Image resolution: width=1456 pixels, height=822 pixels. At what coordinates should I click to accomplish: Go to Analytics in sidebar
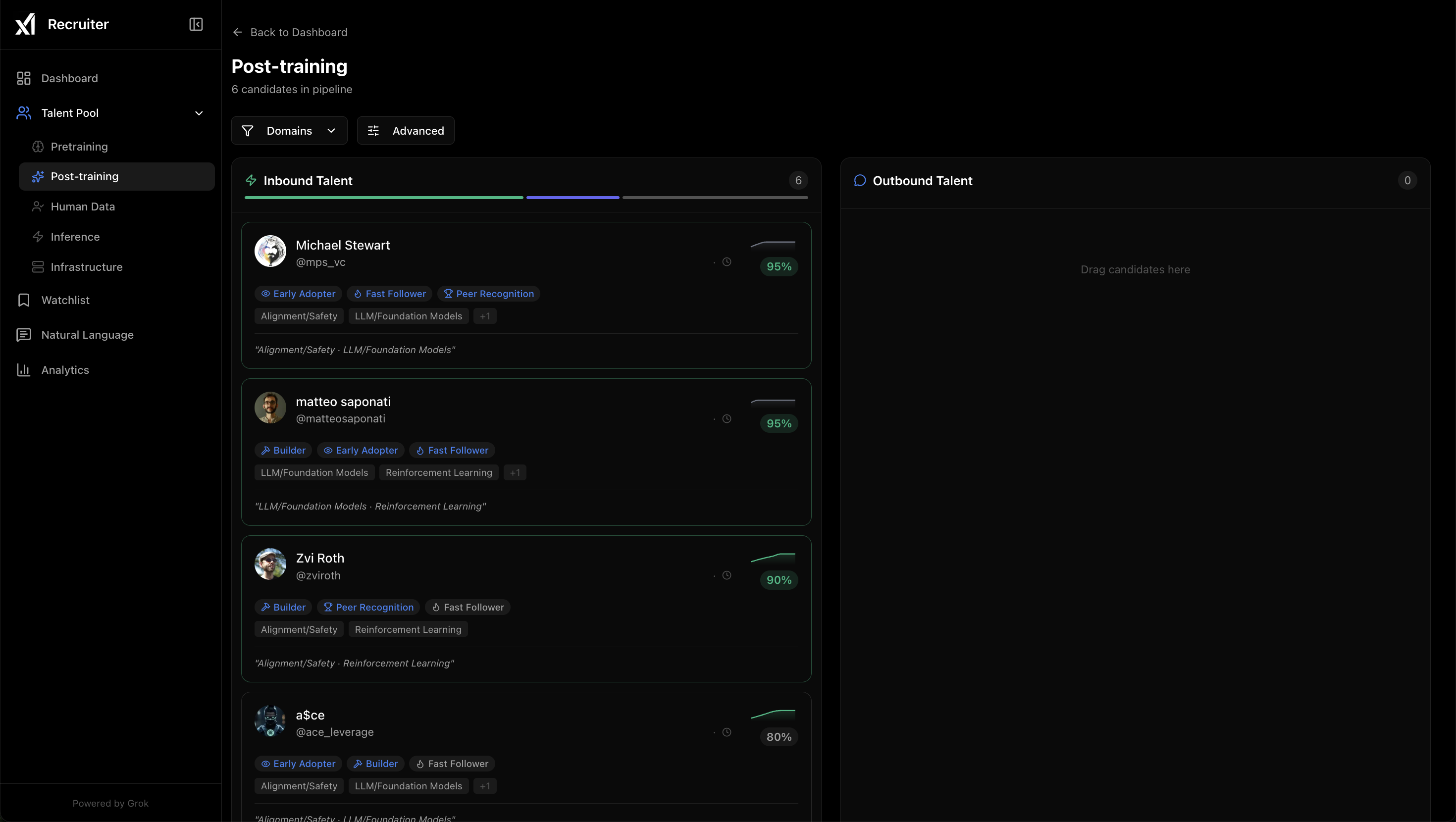coord(65,370)
